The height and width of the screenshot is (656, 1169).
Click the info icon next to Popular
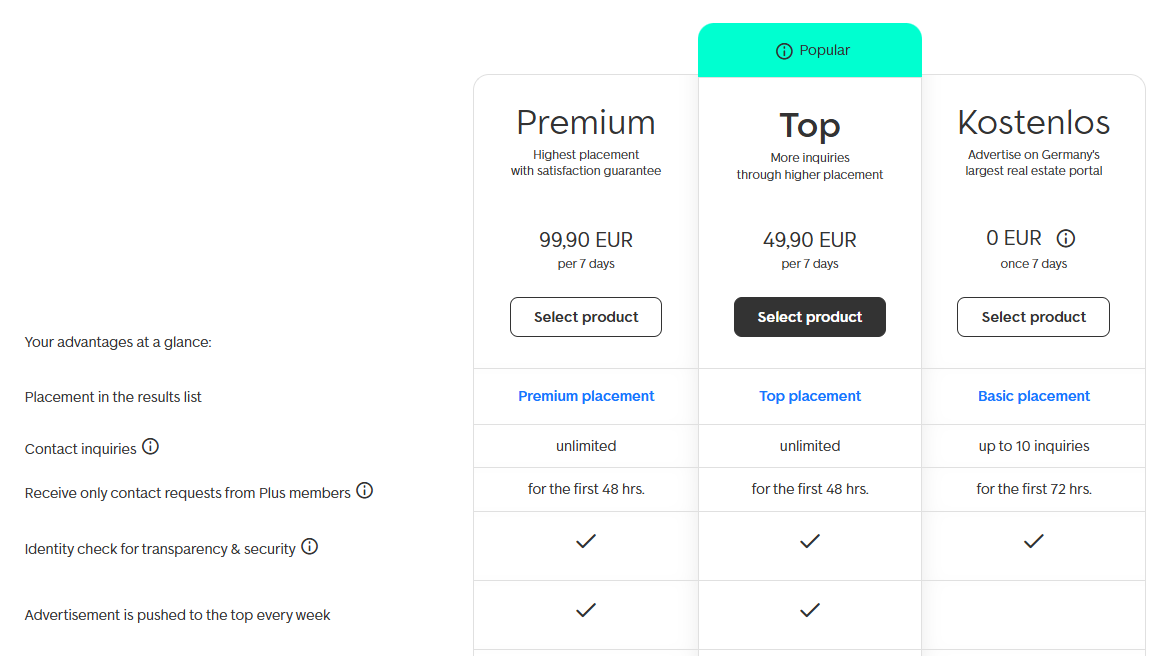pos(784,51)
